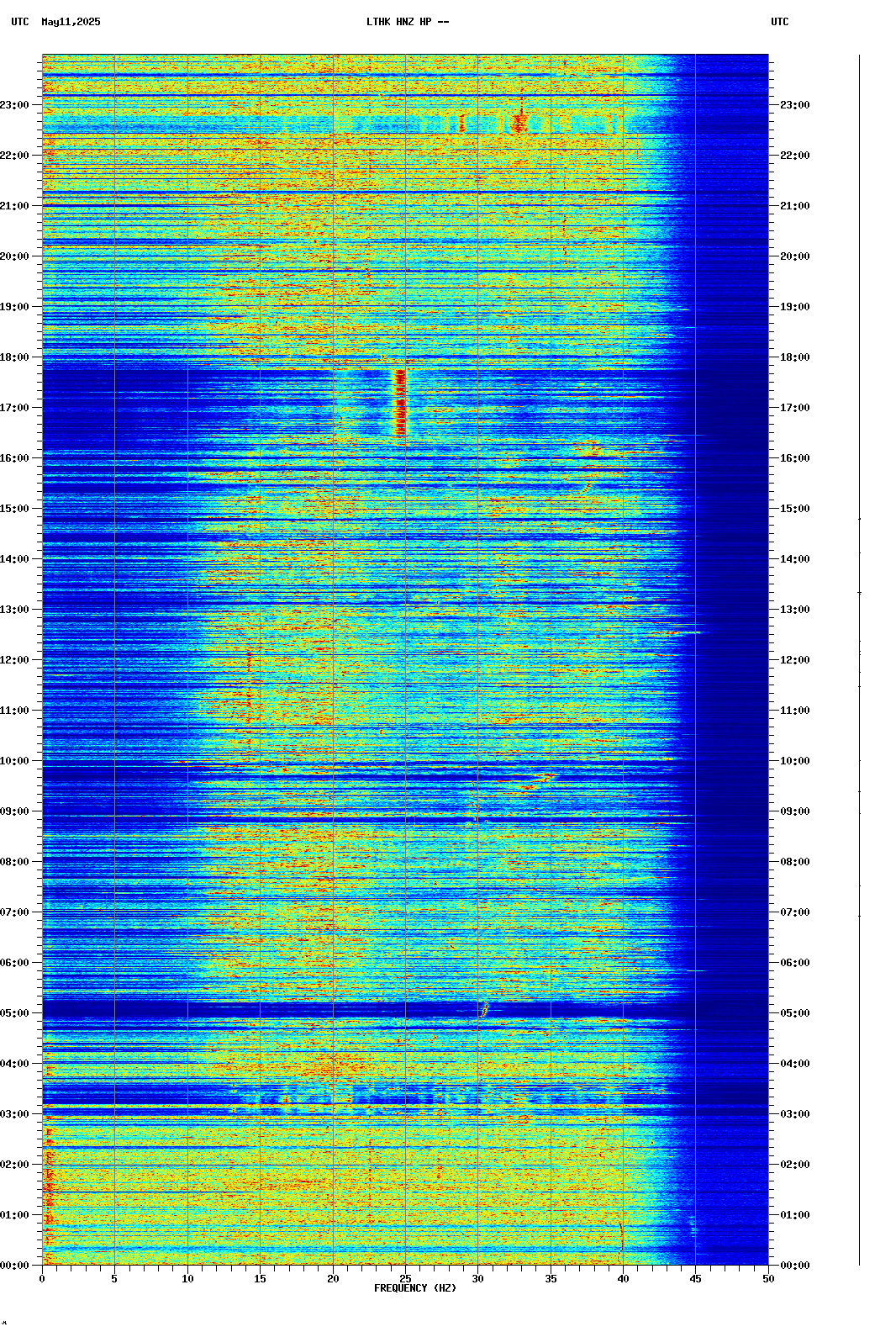This screenshot has height=1332, width=896.
Task: Click the 50 Hz tick label
Action: point(768,1279)
